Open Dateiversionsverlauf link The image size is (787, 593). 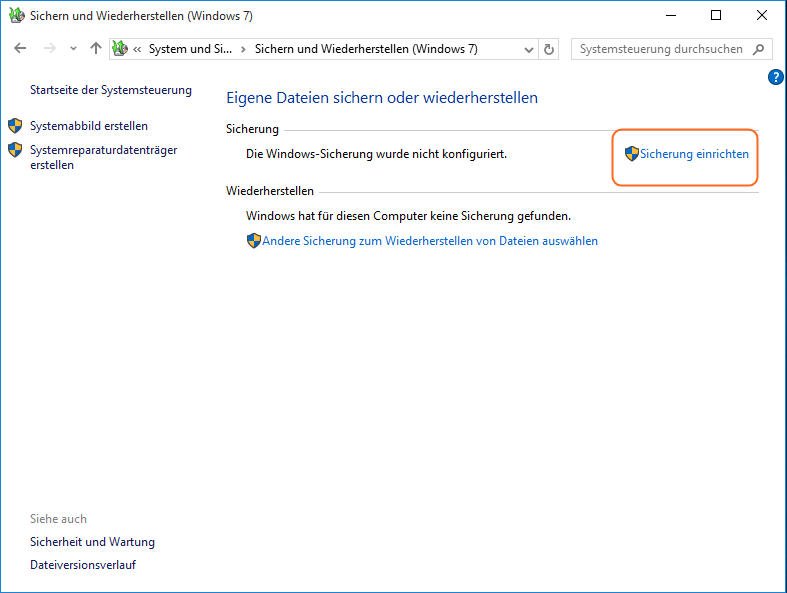83,565
